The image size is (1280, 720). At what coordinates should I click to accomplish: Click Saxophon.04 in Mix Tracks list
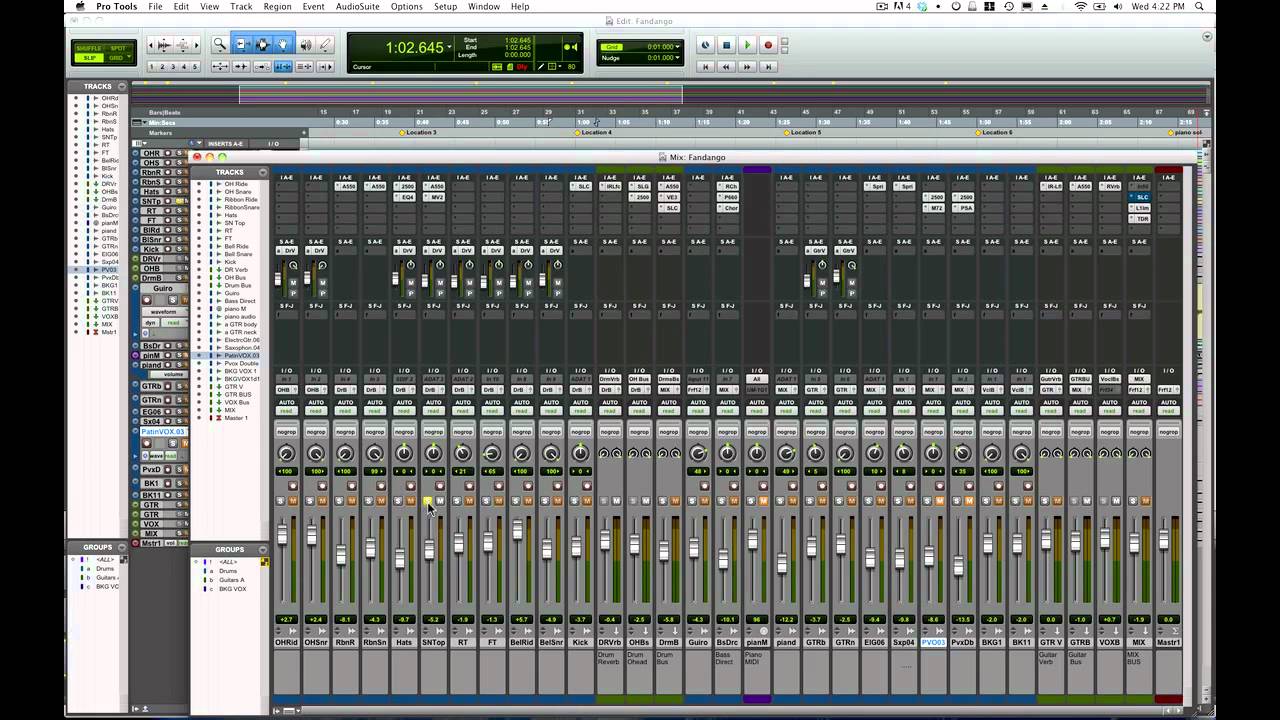point(241,348)
